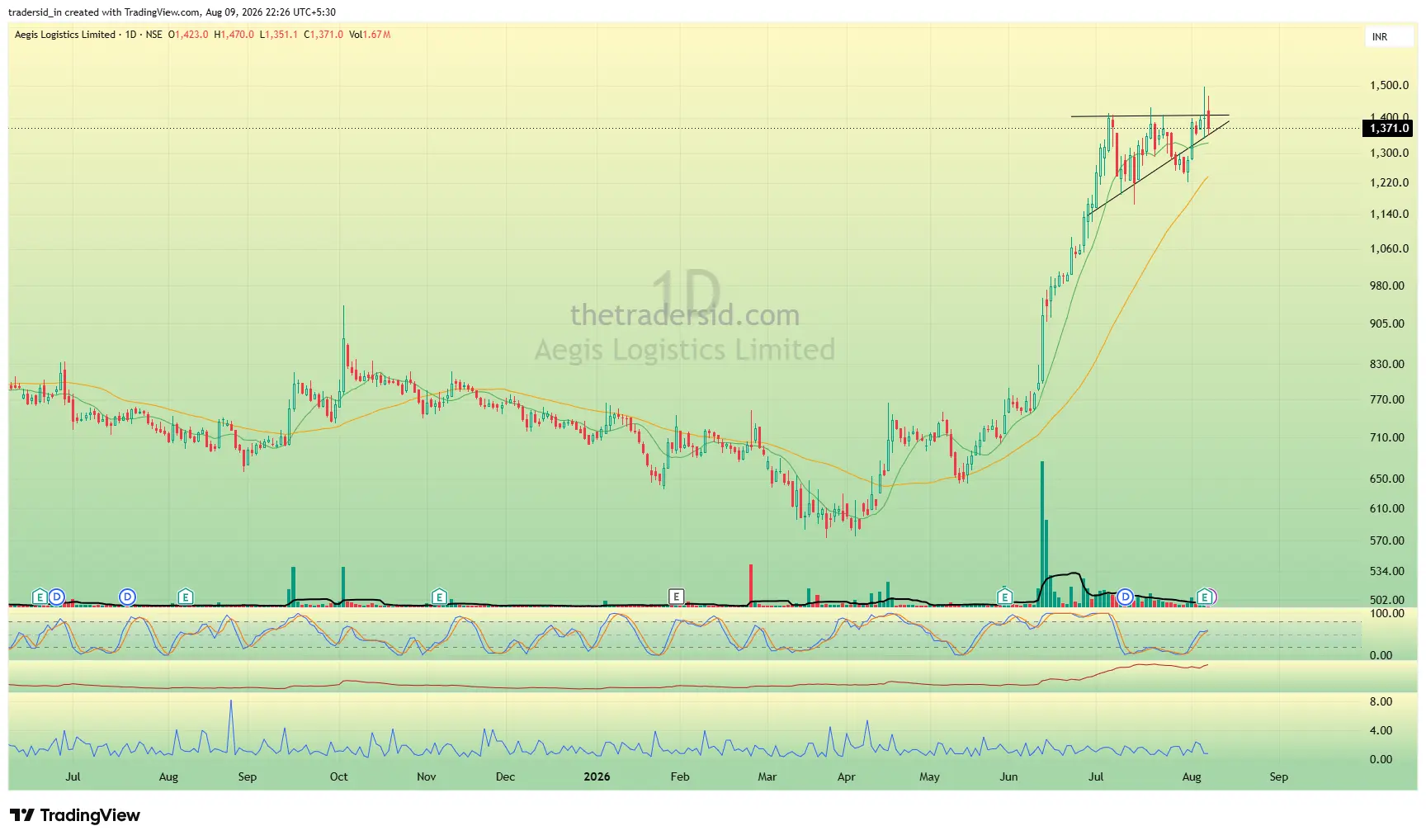The width and height of the screenshot is (1426, 840).
Task: Select the ascending black trendline under July candles
Action: pos(1158,169)
